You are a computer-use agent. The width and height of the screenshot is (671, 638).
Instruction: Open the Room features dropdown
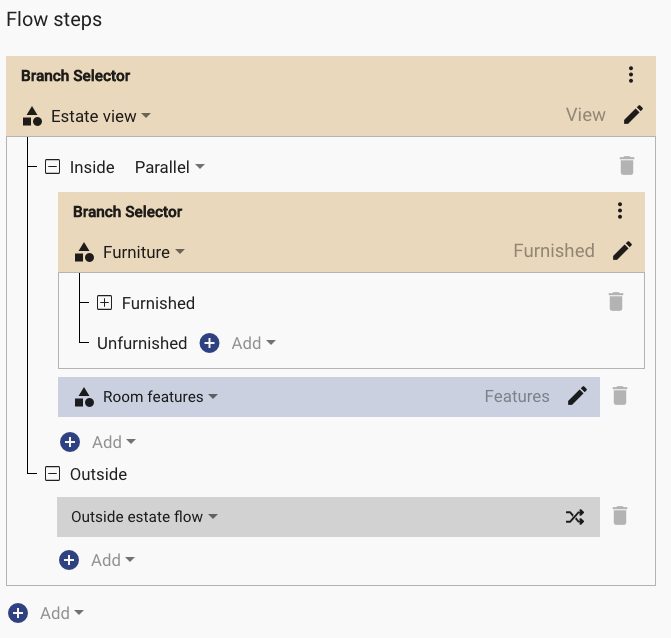click(160, 397)
